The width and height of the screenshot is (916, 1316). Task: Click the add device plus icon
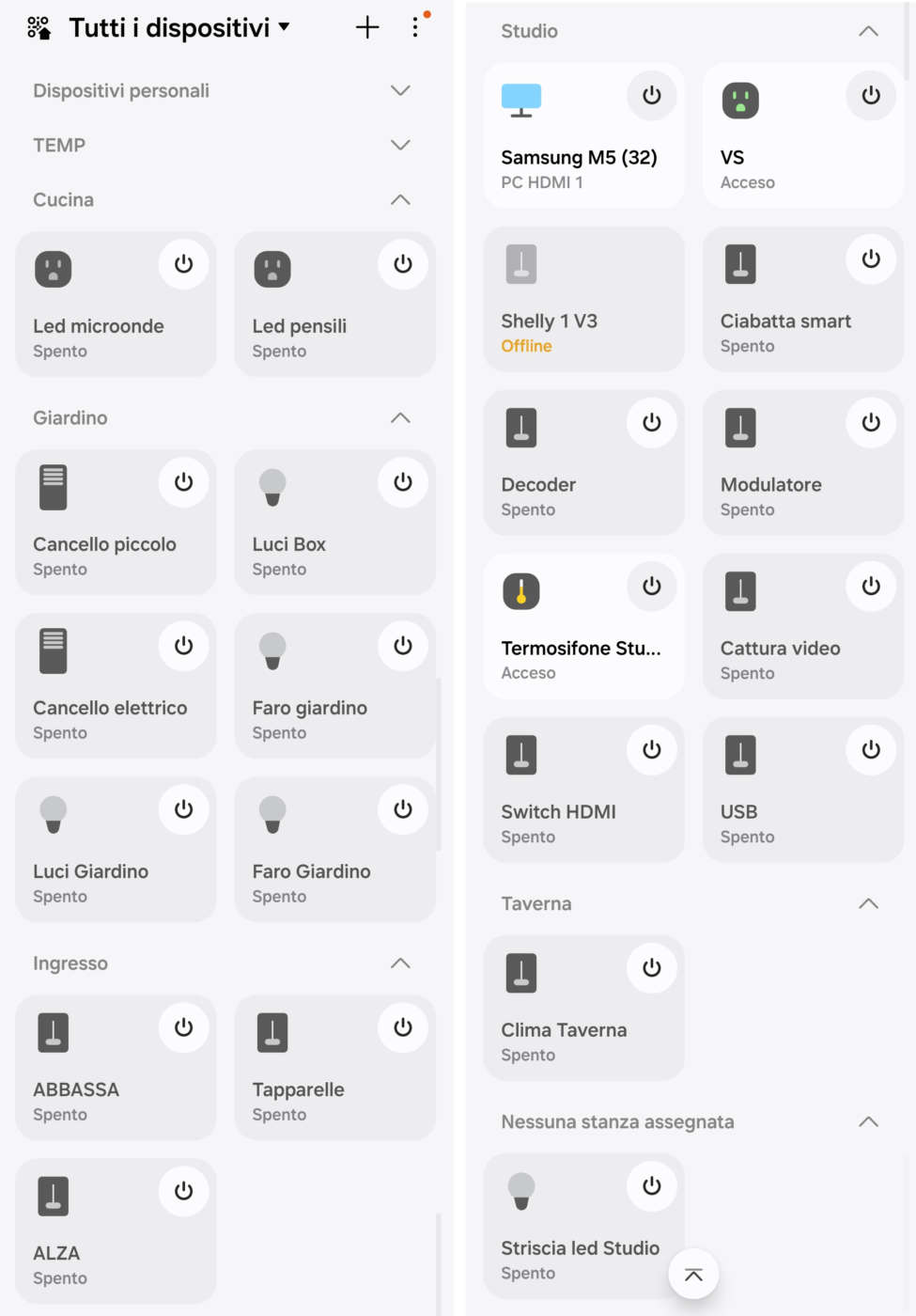tap(367, 27)
